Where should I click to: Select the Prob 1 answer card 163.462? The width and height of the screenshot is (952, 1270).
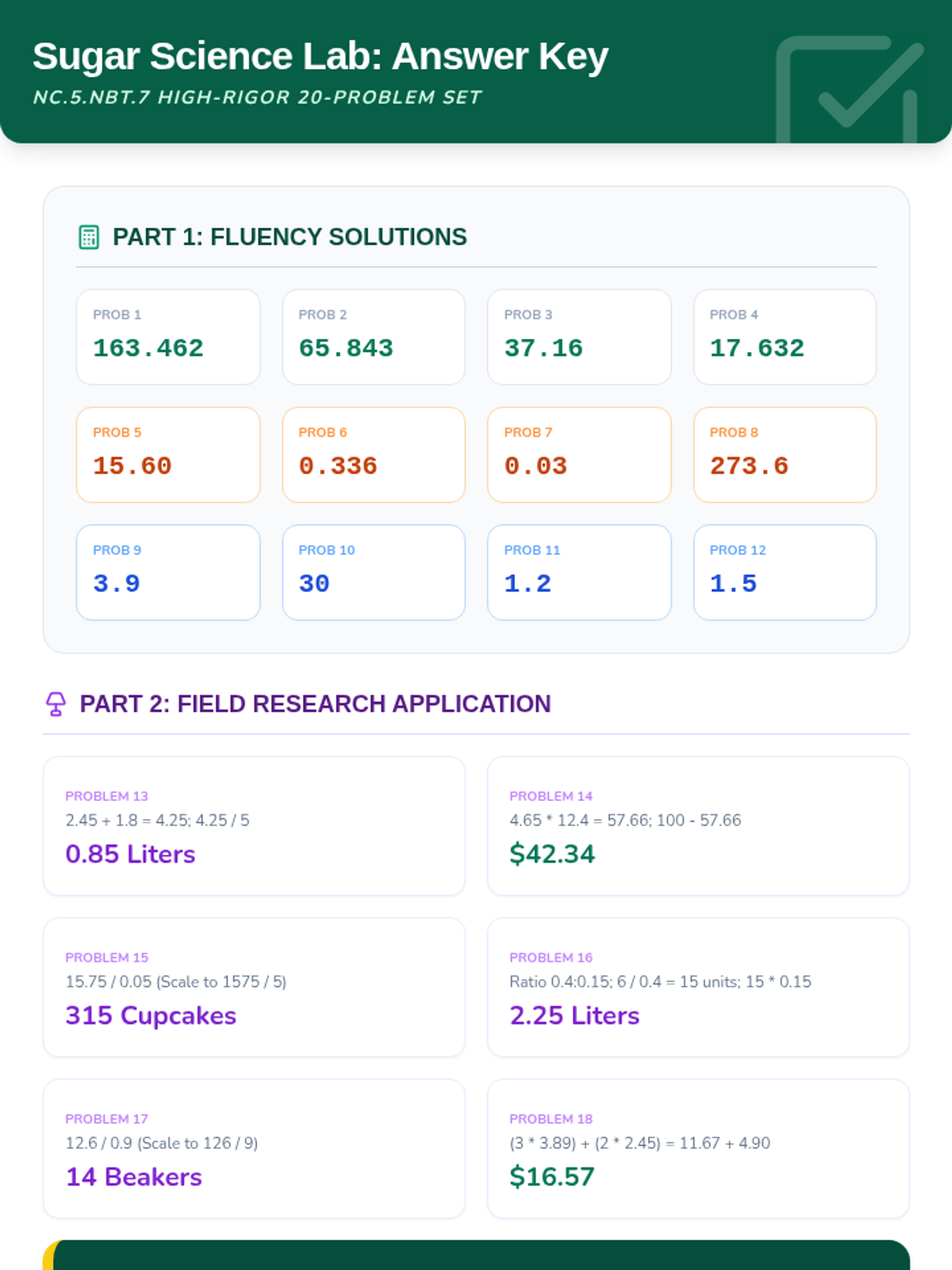[x=168, y=337]
